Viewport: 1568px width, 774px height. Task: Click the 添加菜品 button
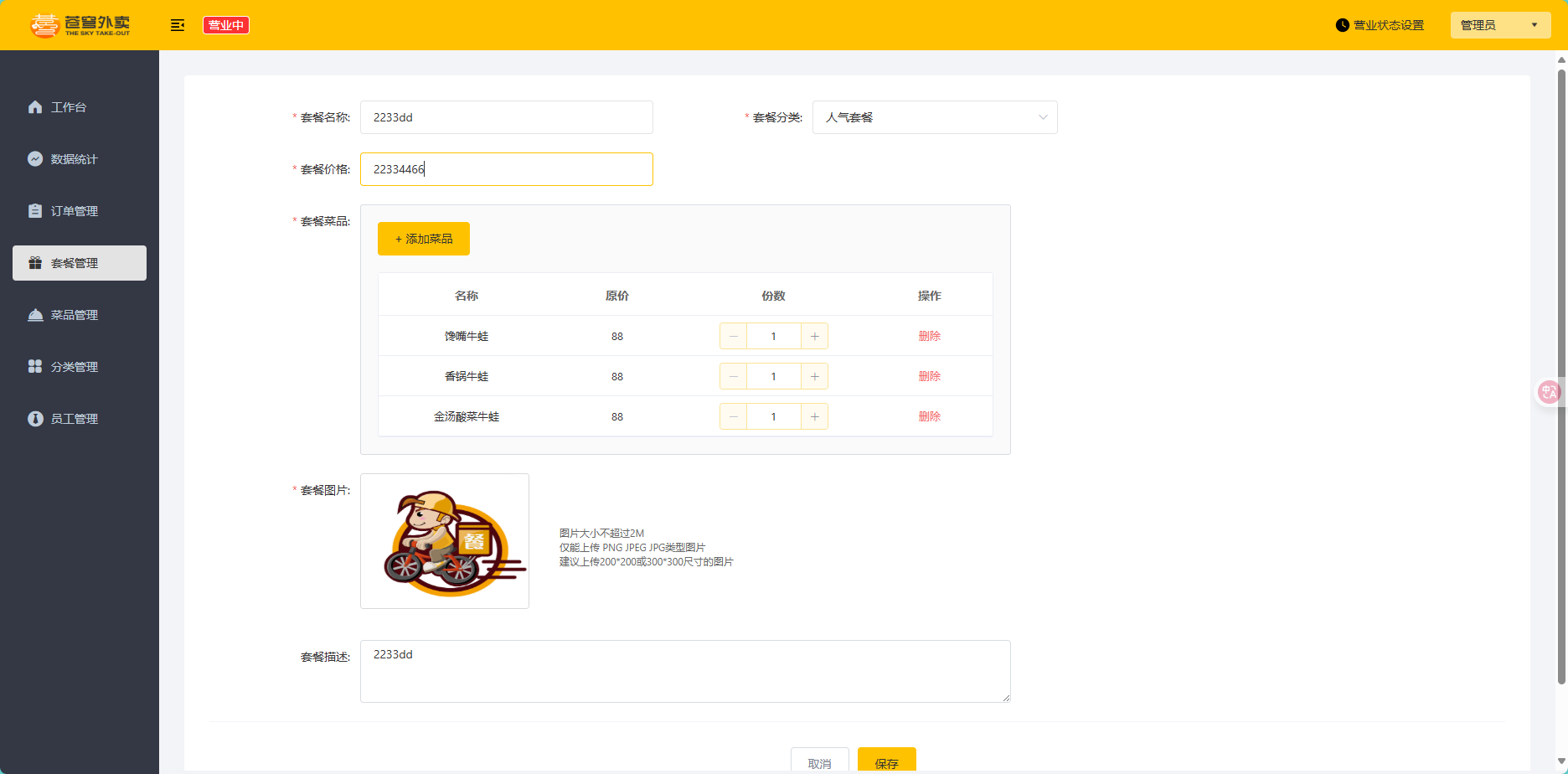[x=424, y=239]
